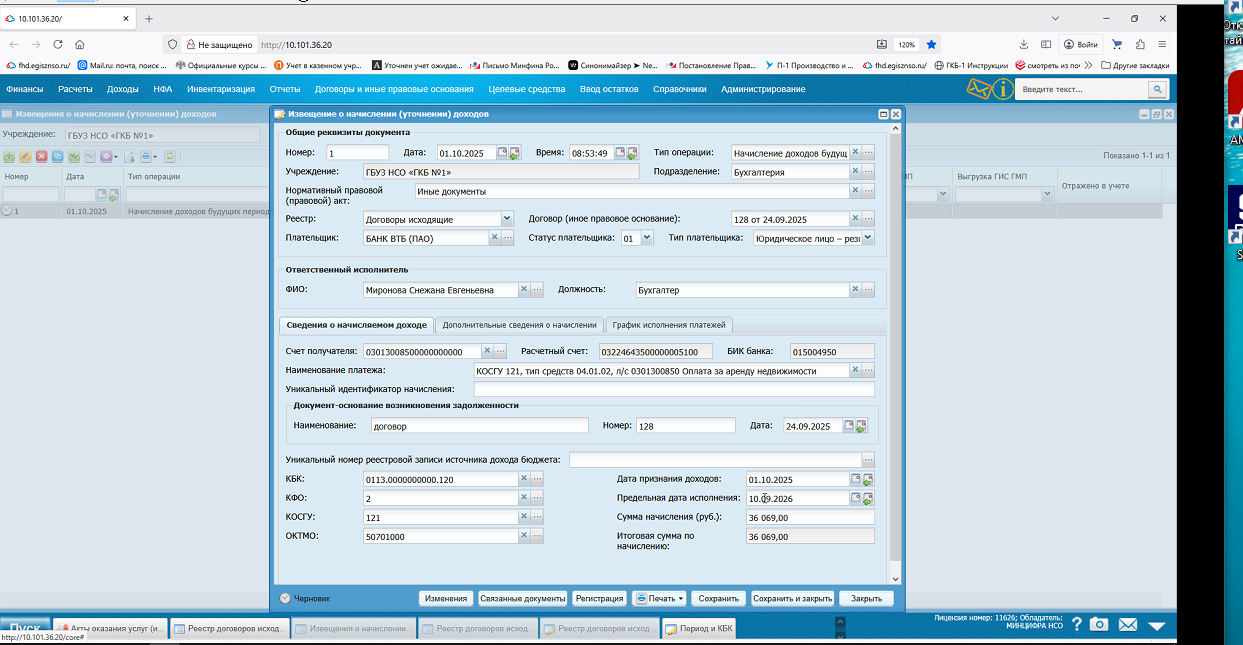Screen dimensions: 1243x645
Task: Click the help question mark icon
Action: [x=1076, y=624]
